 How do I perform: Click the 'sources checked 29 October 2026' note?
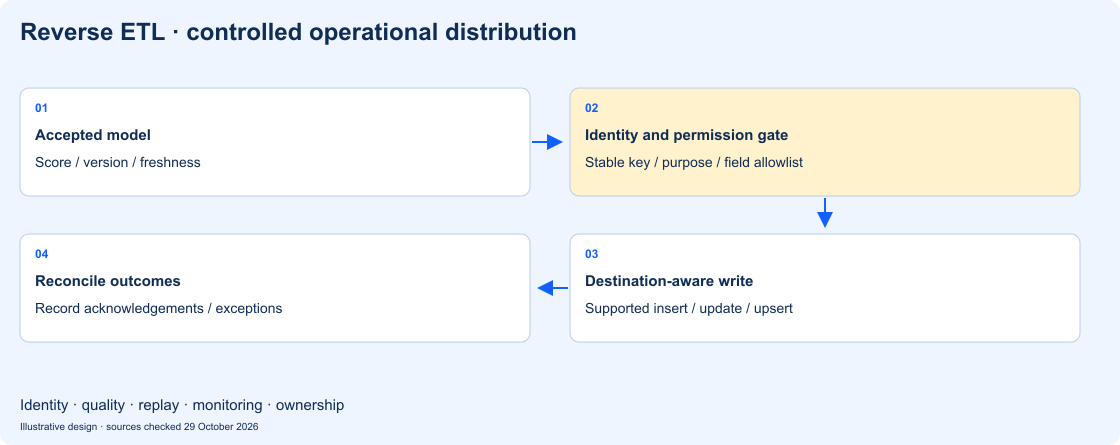(182, 427)
